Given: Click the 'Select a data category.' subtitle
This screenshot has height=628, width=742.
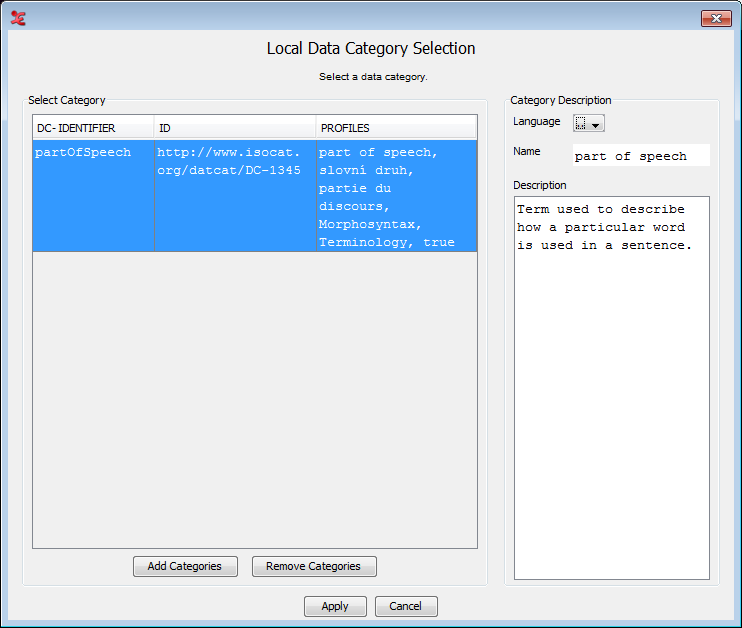Looking at the screenshot, I should (x=373, y=77).
